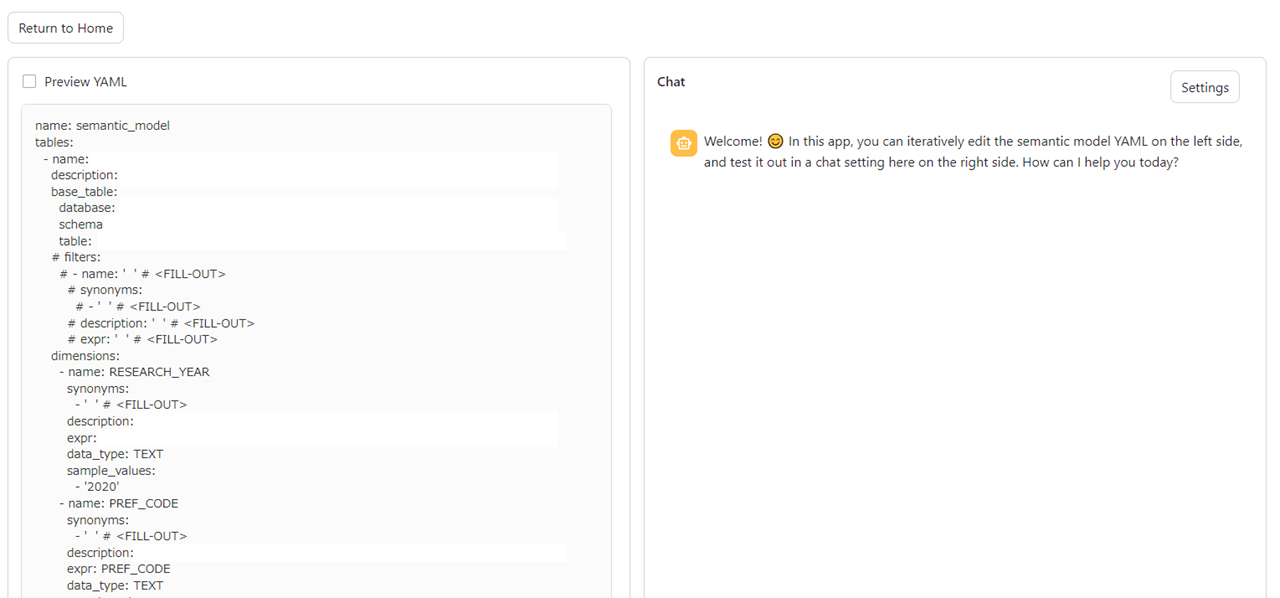
Task: Open the chat Settings button
Action: (x=1205, y=87)
